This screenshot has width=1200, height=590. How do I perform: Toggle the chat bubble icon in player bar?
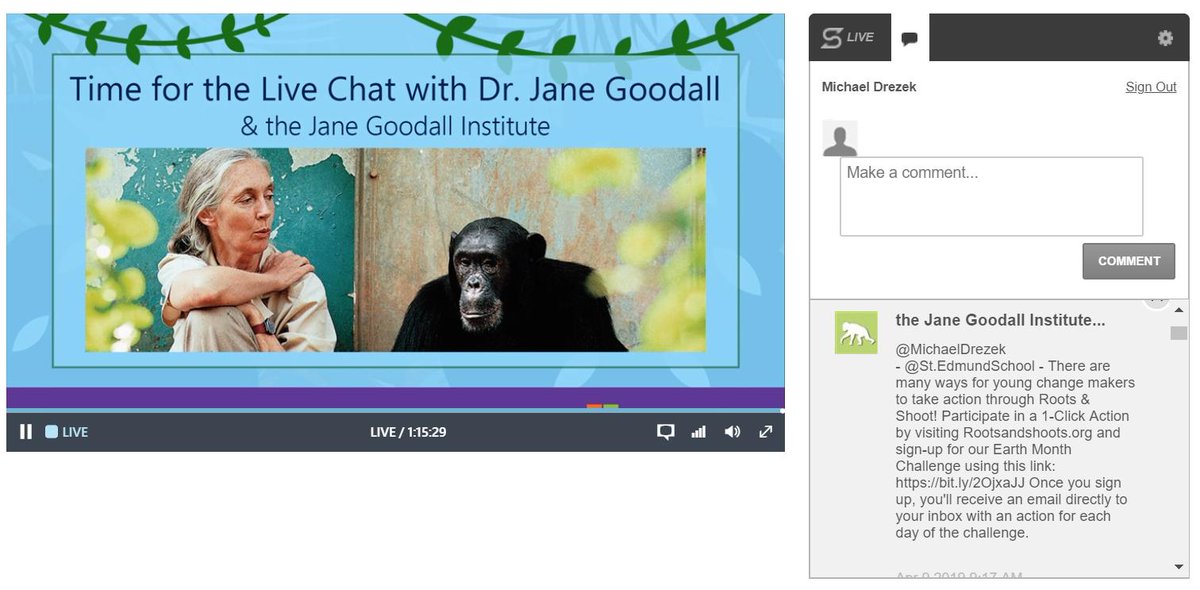665,432
